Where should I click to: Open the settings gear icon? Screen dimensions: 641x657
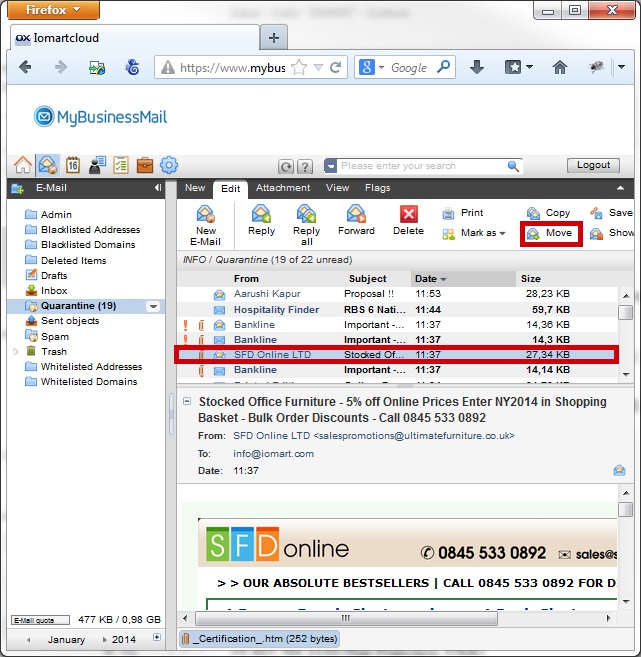pos(169,165)
